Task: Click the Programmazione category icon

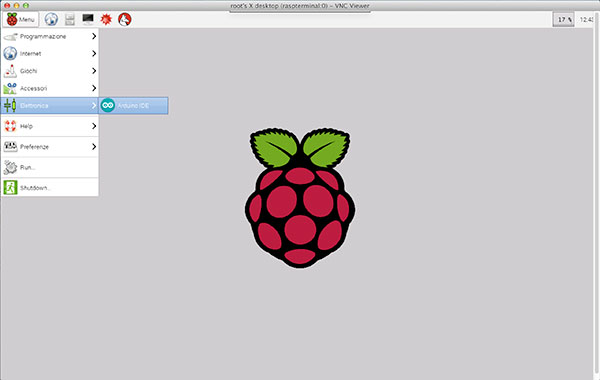Action: pos(10,37)
